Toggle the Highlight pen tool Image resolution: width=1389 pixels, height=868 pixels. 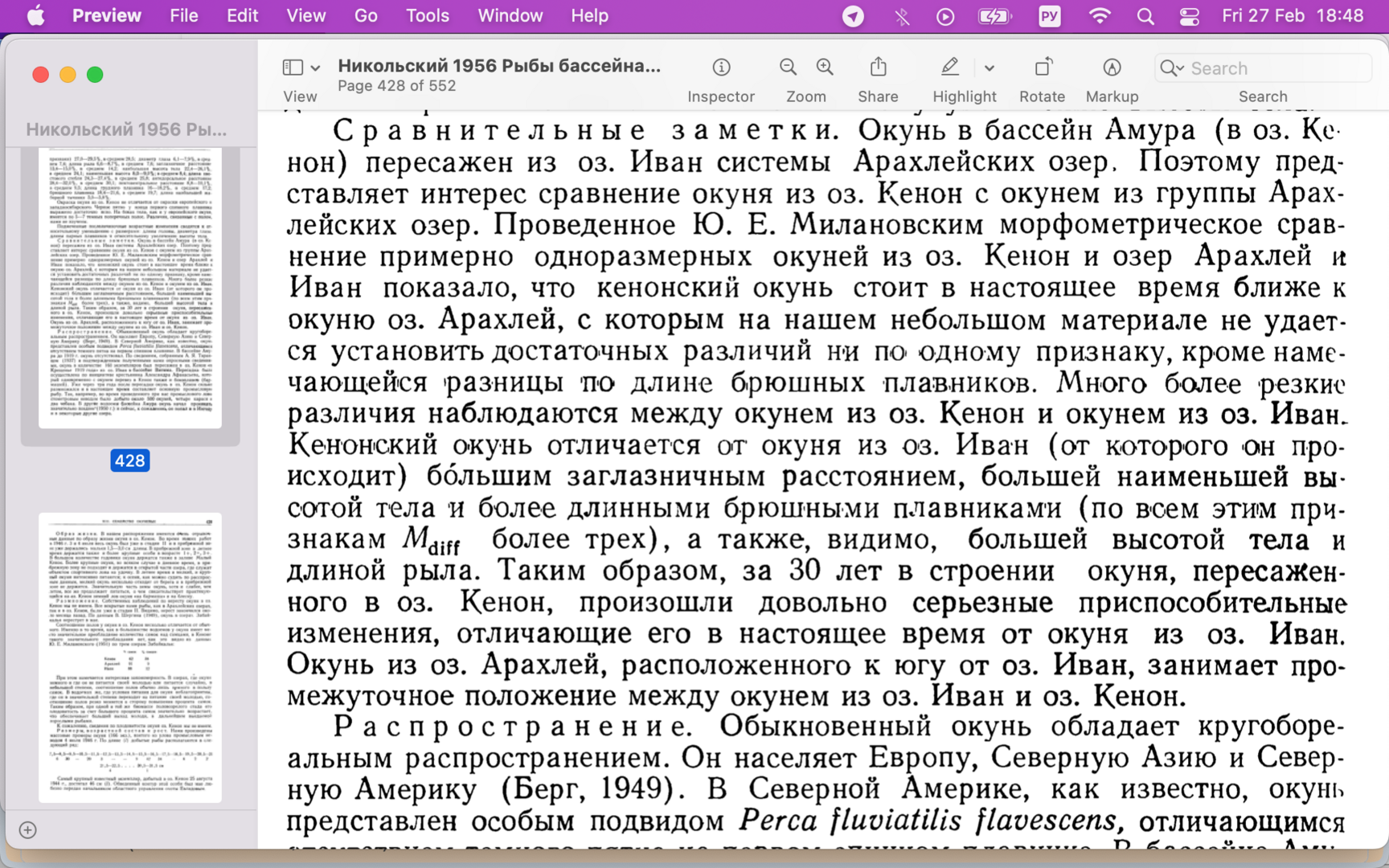[949, 68]
